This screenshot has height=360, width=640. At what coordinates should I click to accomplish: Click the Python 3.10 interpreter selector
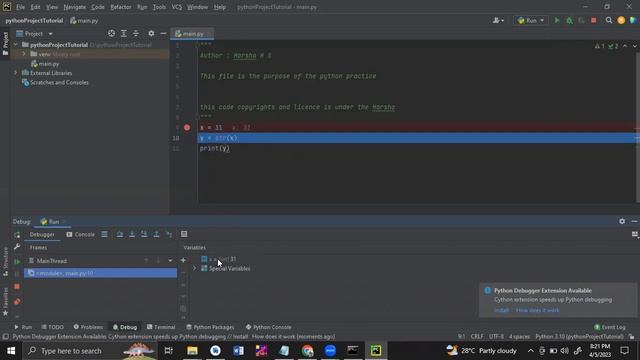point(579,337)
